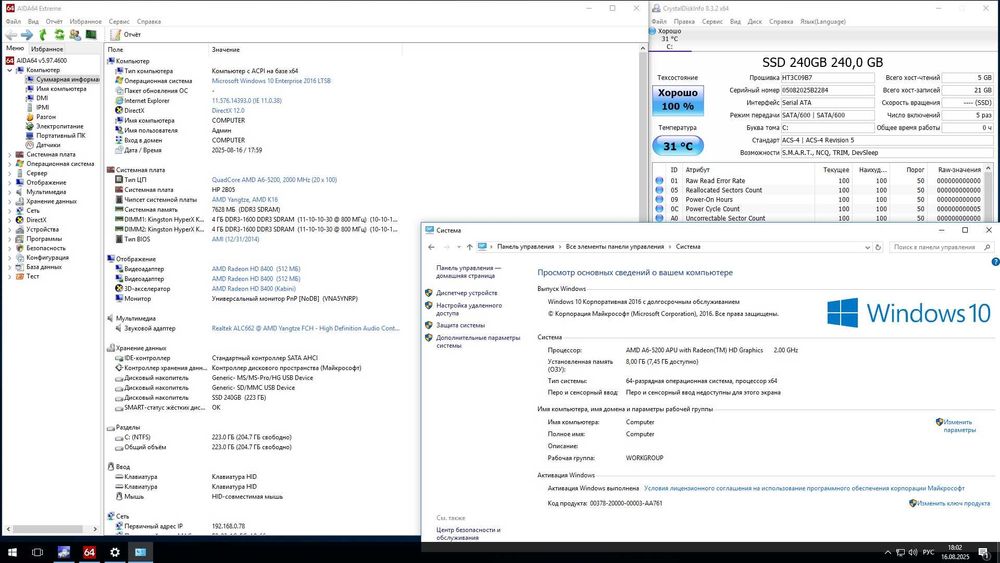Select Безопасность tree item
Viewport: 1000px width, 563px height.
[45, 248]
